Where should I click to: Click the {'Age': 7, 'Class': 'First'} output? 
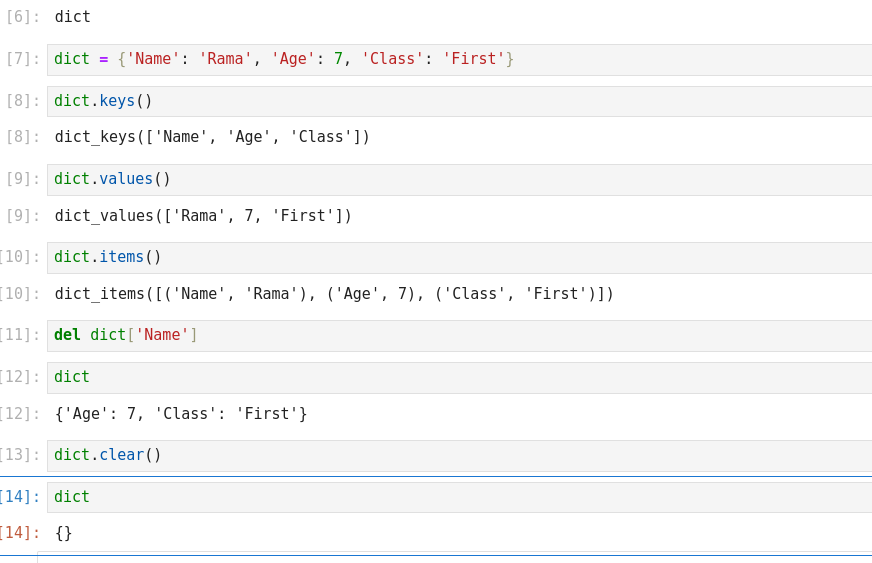(x=181, y=414)
